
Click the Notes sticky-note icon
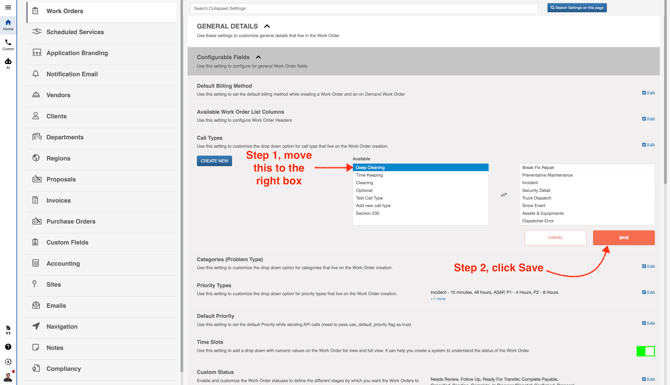36,347
